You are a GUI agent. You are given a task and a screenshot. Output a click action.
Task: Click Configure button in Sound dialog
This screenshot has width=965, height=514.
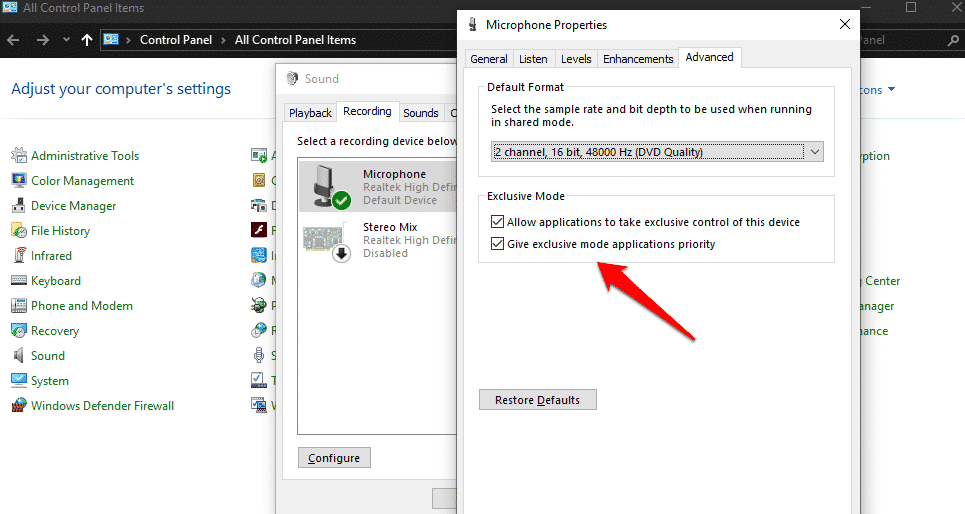[334, 458]
